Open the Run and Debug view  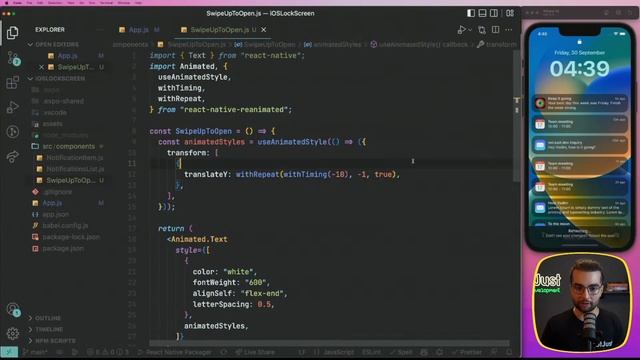pyautogui.click(x=13, y=107)
